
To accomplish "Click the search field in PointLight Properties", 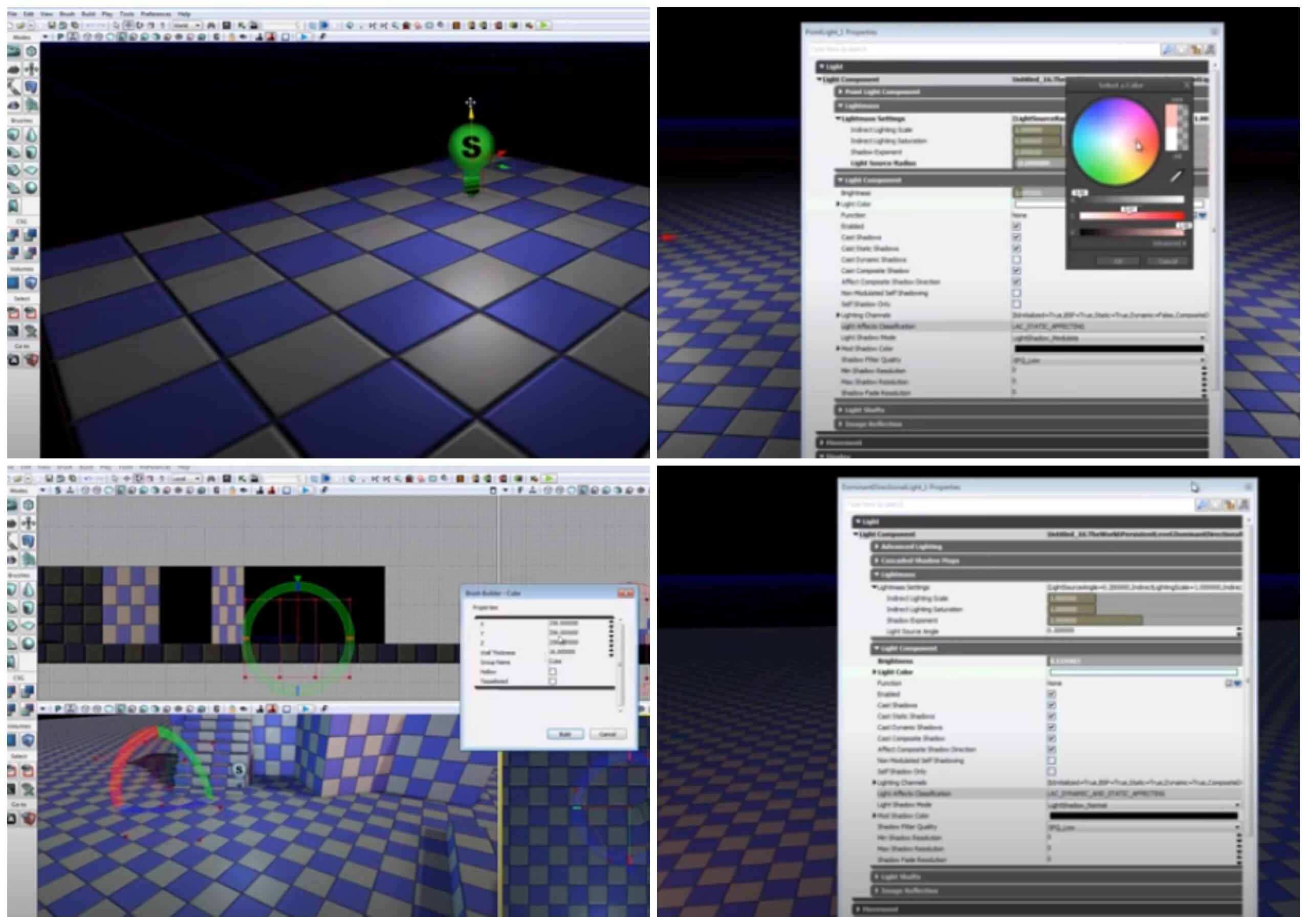I will (x=983, y=50).
